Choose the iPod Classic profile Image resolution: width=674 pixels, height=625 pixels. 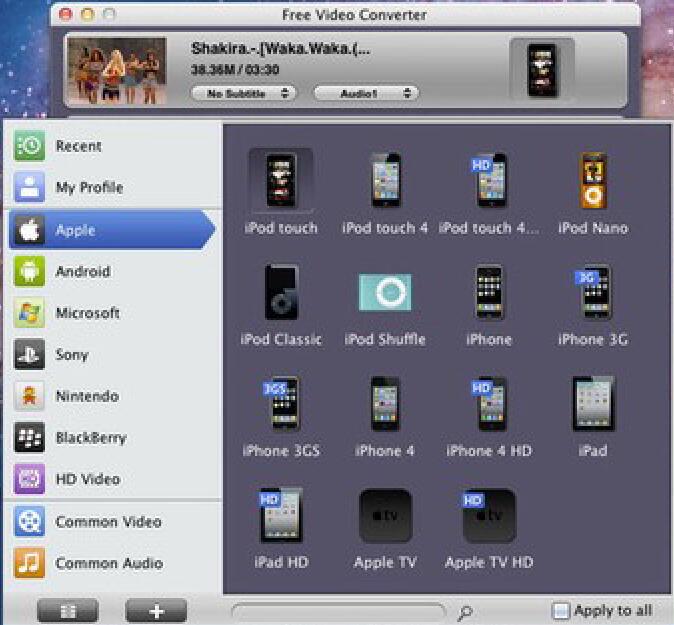point(281,304)
